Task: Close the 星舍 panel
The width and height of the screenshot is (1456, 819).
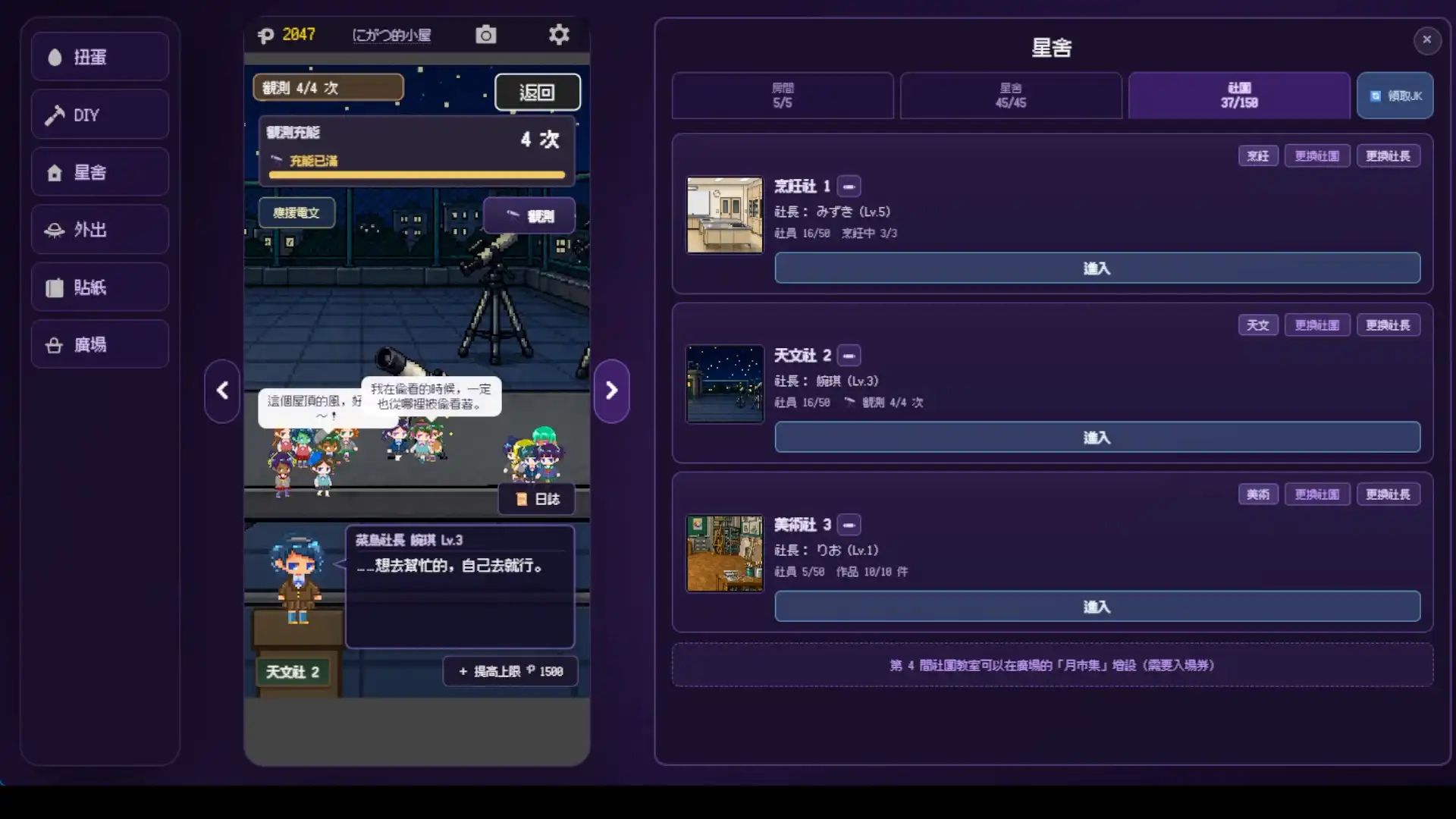Action: pos(1426,39)
